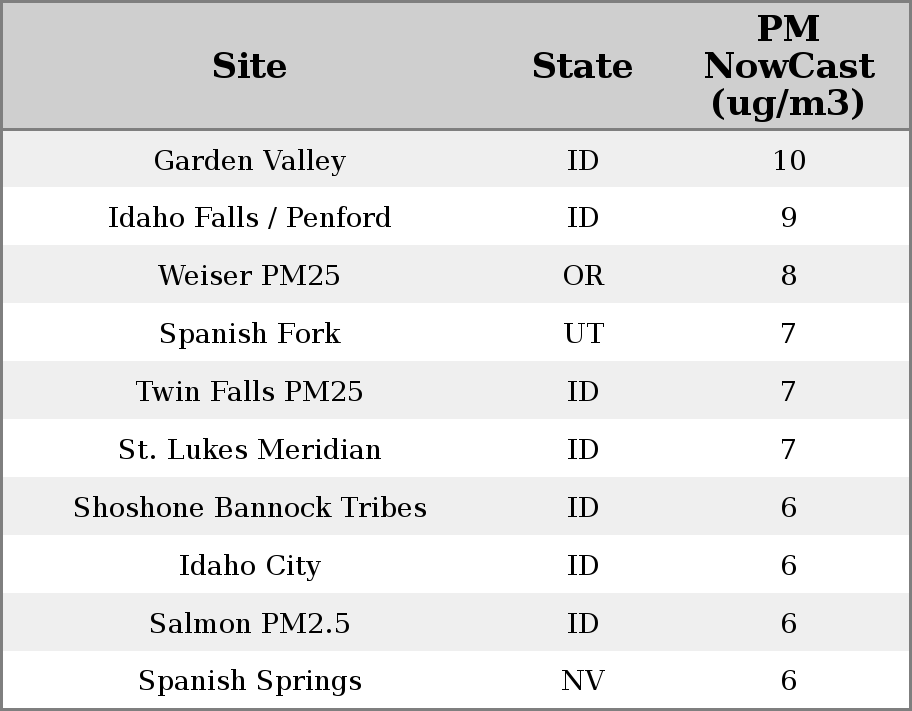Select the NowCast value 10
The height and width of the screenshot is (711, 912).
(x=789, y=161)
